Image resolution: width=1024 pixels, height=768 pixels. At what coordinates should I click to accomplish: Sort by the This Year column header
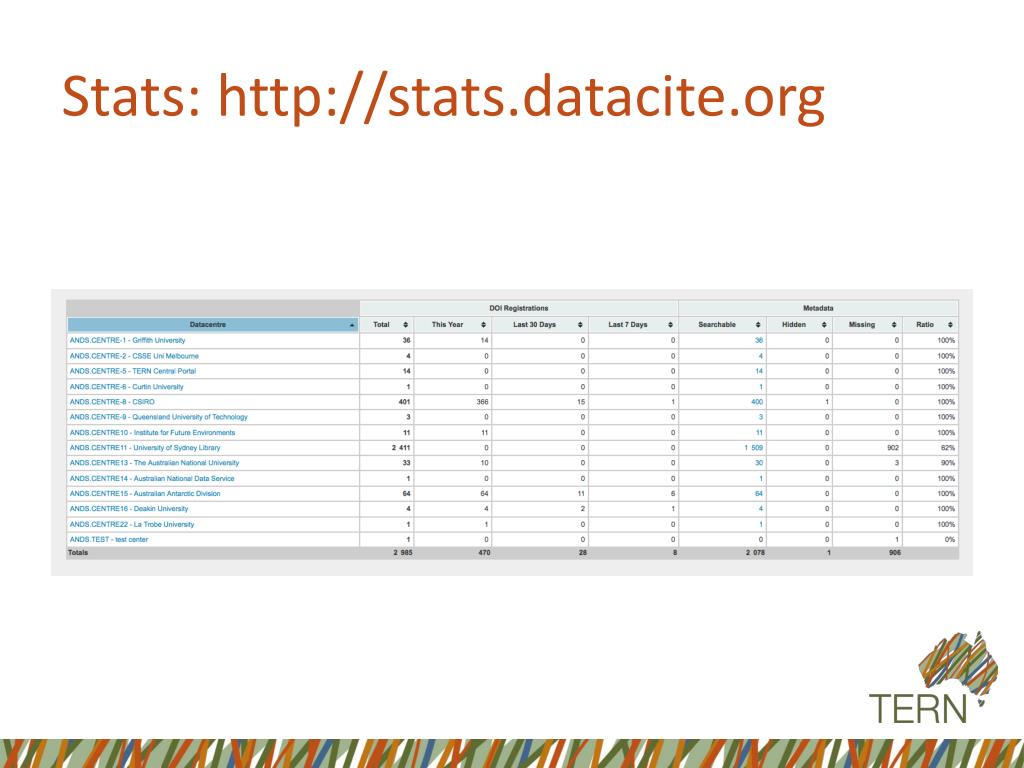pyautogui.click(x=453, y=325)
